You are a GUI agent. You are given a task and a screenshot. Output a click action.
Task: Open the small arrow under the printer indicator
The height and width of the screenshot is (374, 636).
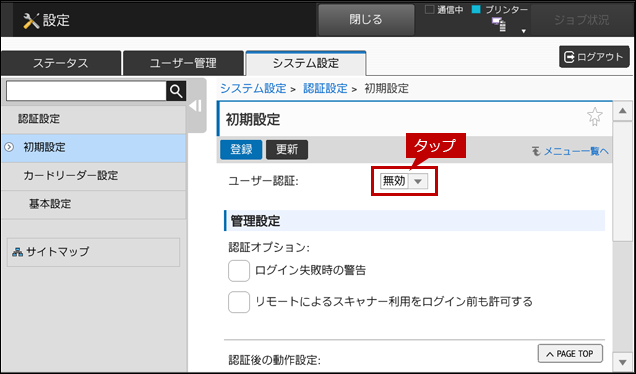(524, 31)
